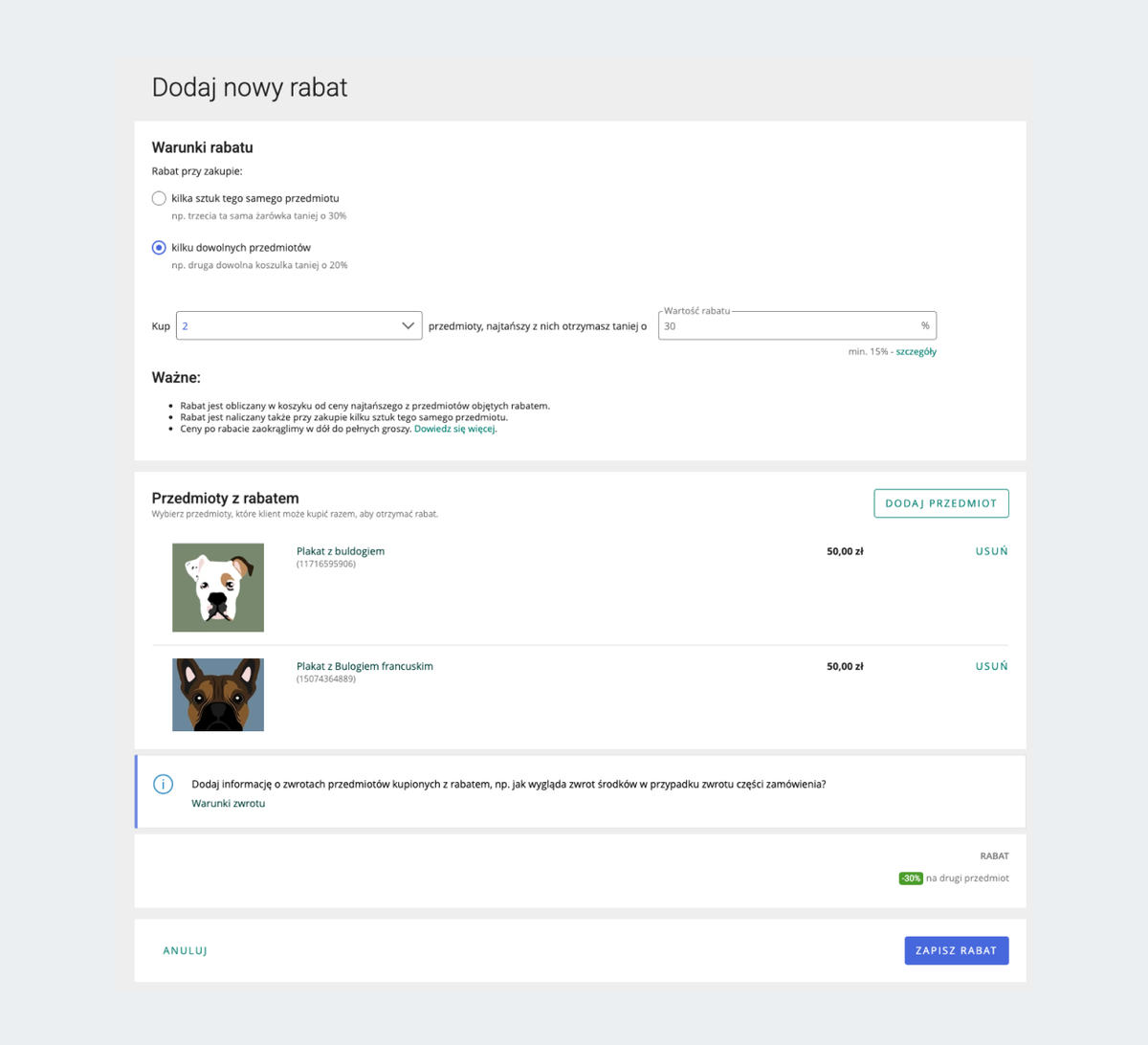Click the 'Anuluj' cancel button
Image resolution: width=1148 pixels, height=1045 pixels.
pos(185,951)
